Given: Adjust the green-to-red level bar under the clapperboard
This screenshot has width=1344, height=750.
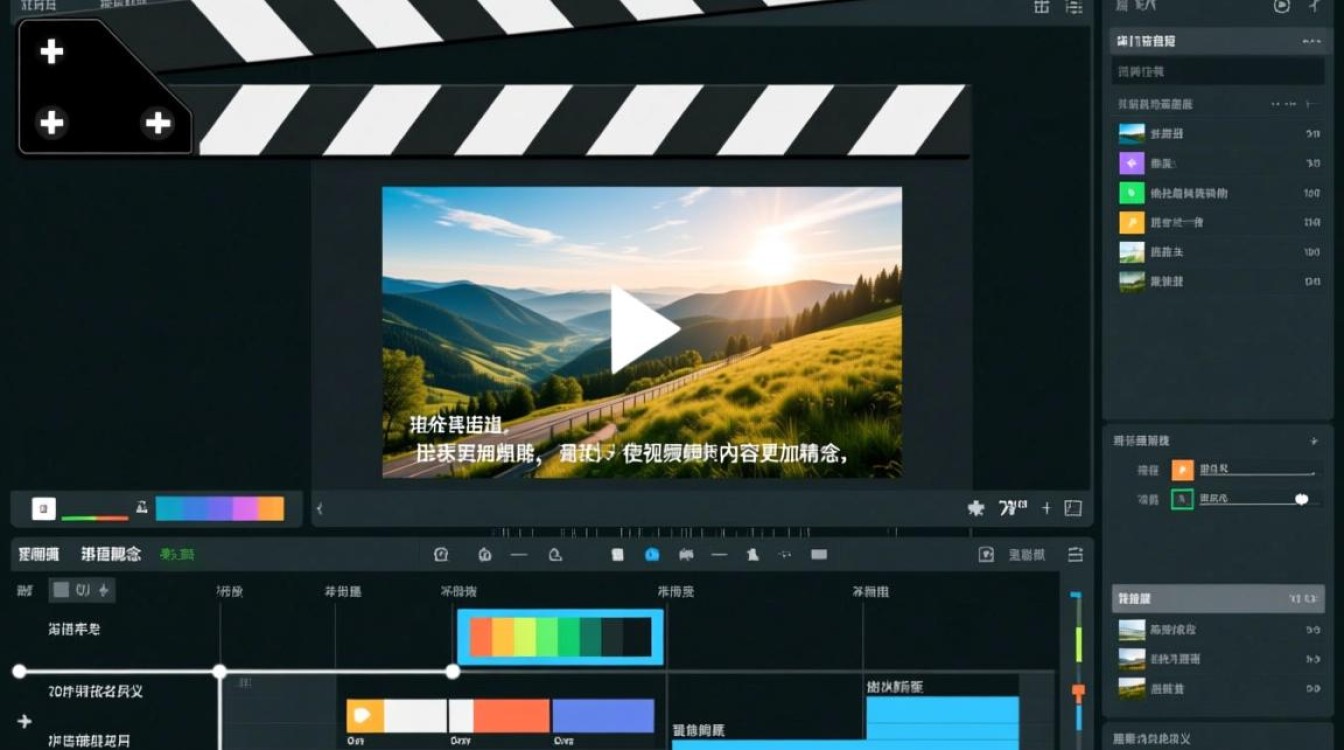Looking at the screenshot, I should click(x=95, y=517).
